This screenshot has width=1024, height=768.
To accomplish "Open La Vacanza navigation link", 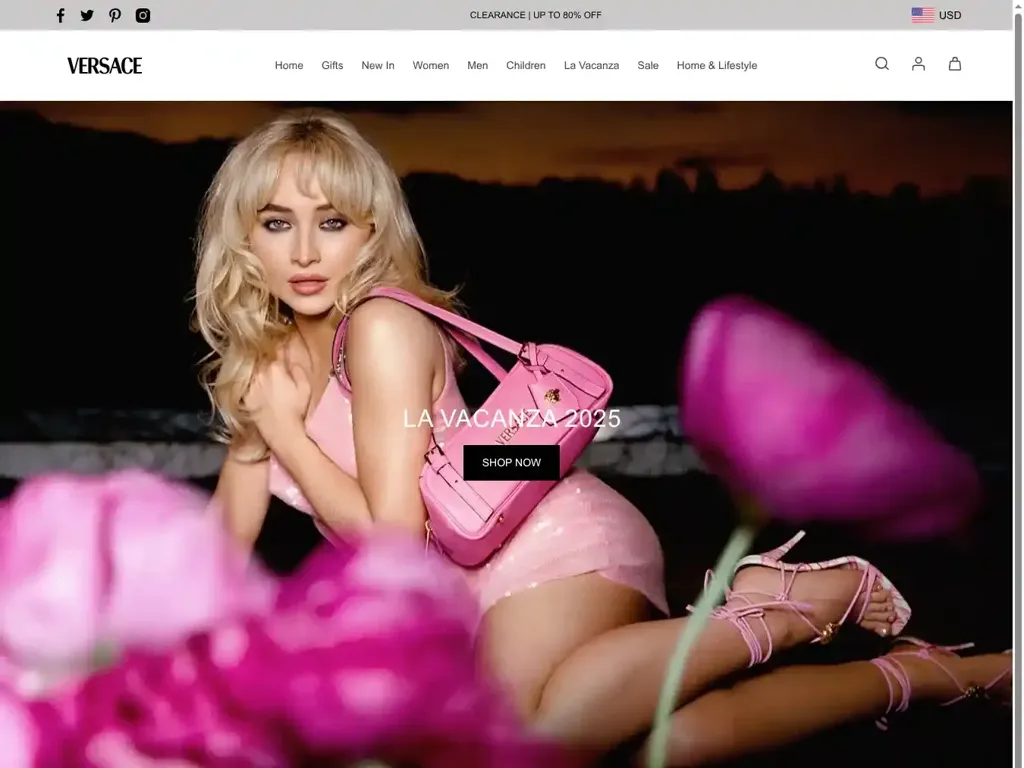I will (591, 66).
